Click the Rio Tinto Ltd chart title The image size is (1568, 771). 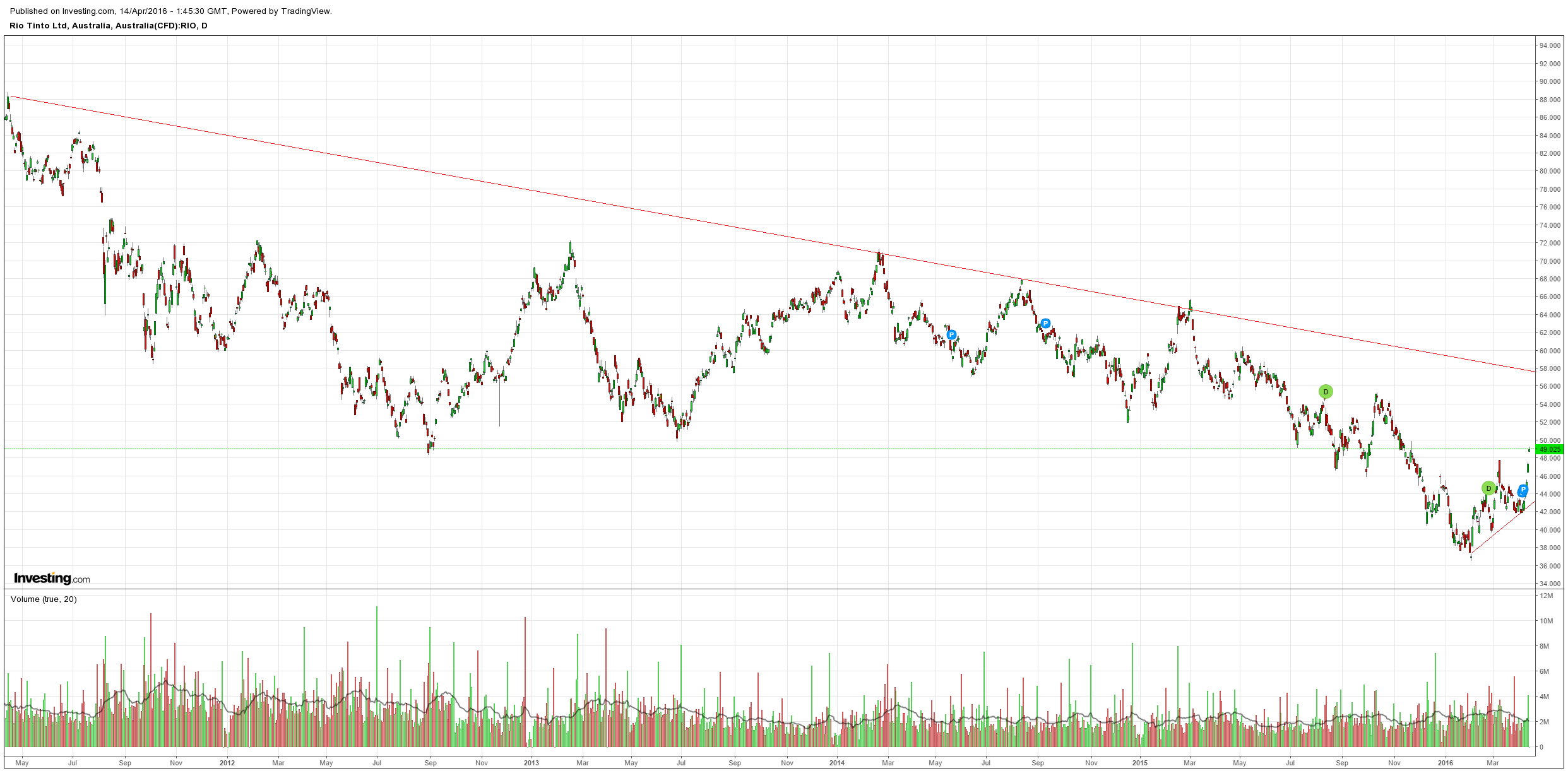pos(109,26)
